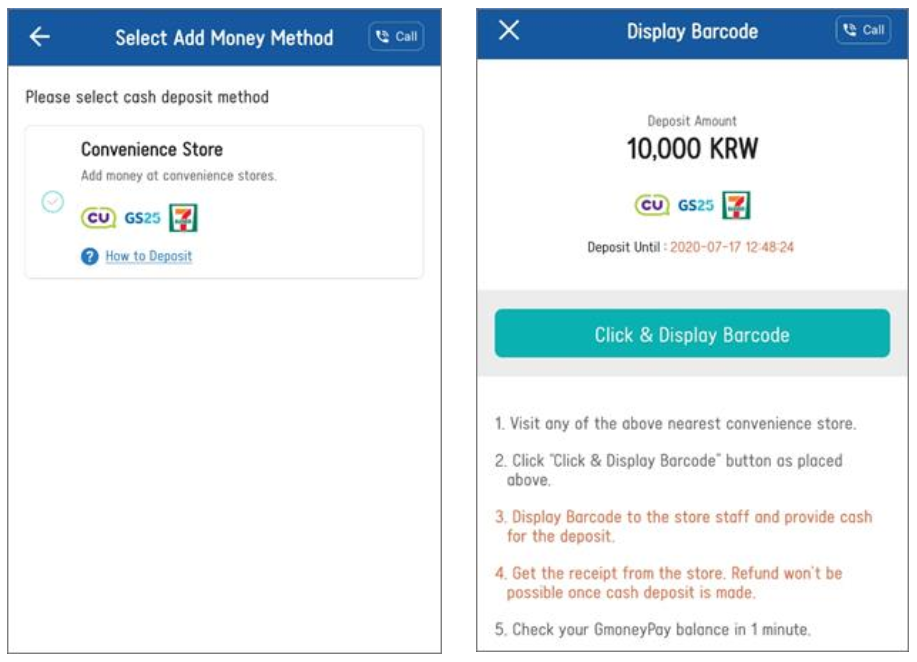Viewport: 917px width, 662px height.
Task: Click the Display Barcode header title
Action: tap(692, 31)
